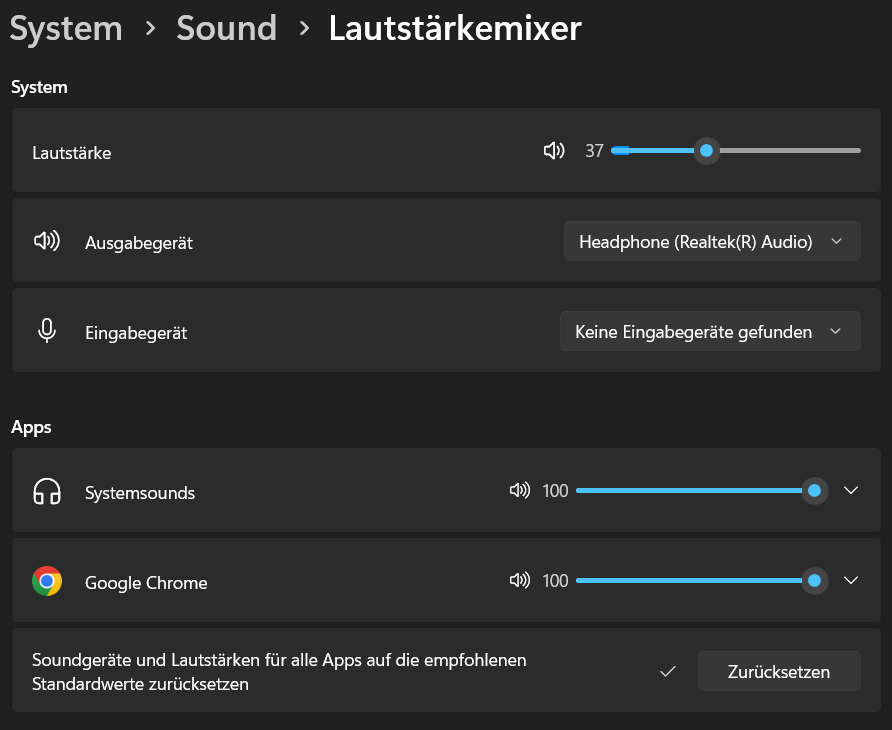Image resolution: width=892 pixels, height=730 pixels.
Task: Mute Systemsounds via its speaker icon
Action: (x=519, y=491)
